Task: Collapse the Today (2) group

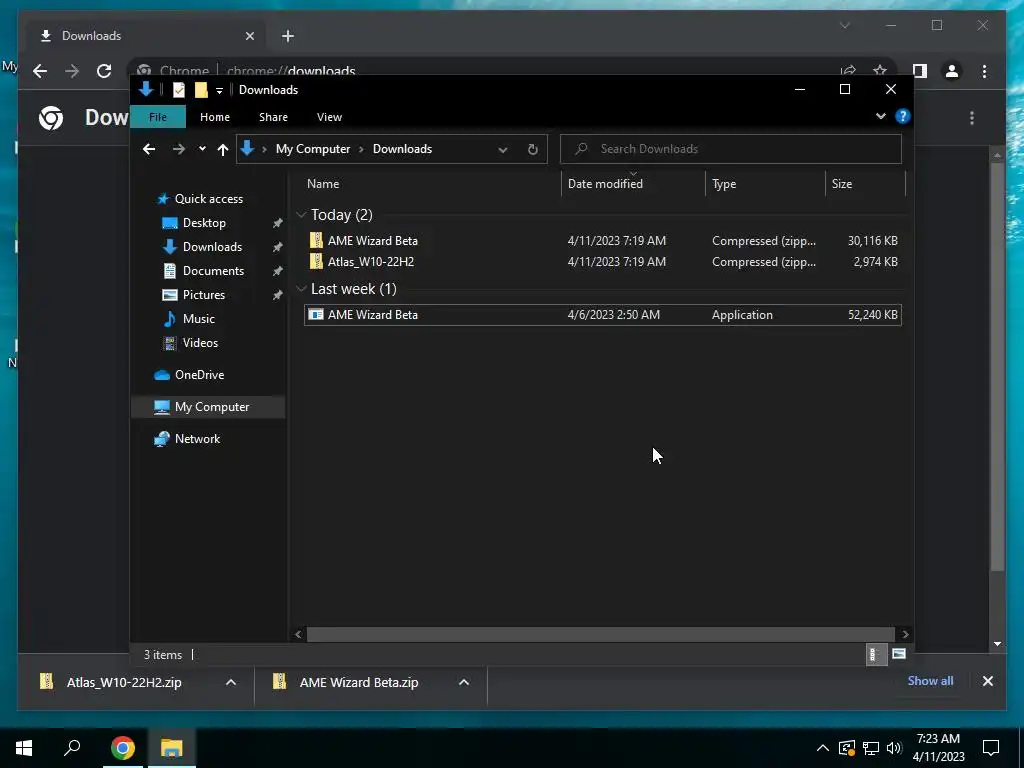Action: tap(301, 215)
